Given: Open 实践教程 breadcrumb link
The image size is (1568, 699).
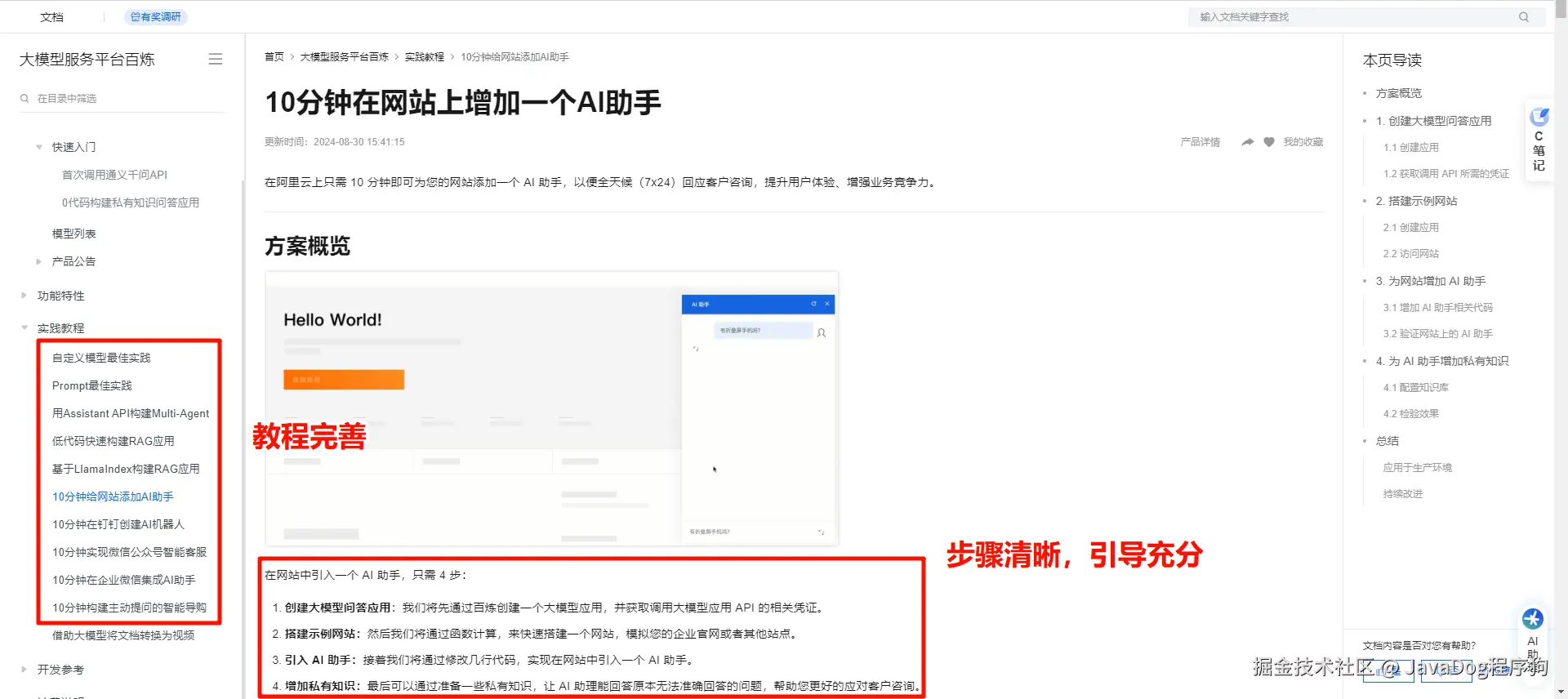Looking at the screenshot, I should (425, 57).
